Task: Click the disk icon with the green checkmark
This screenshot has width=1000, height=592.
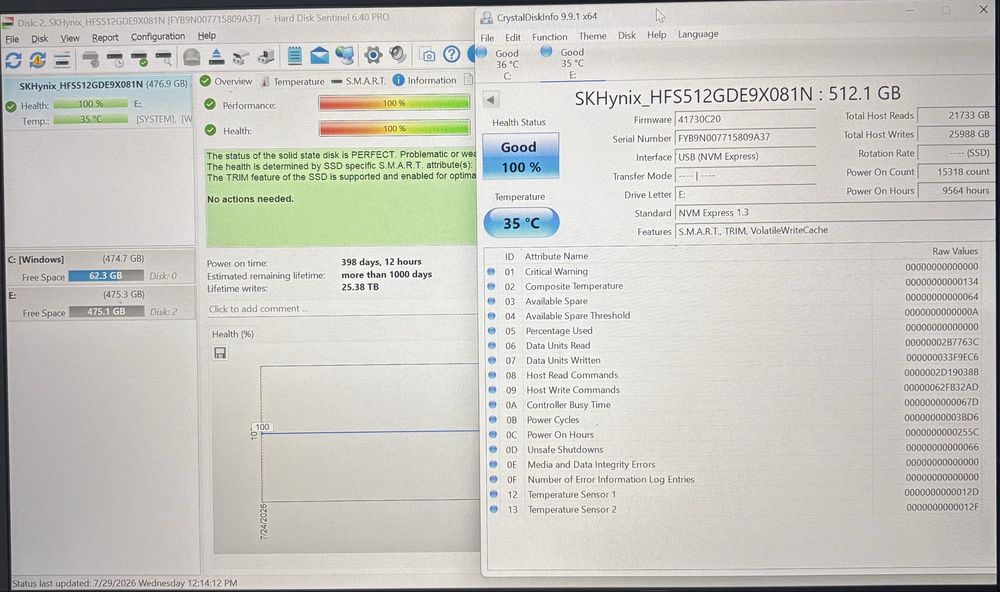Action: (x=140, y=59)
